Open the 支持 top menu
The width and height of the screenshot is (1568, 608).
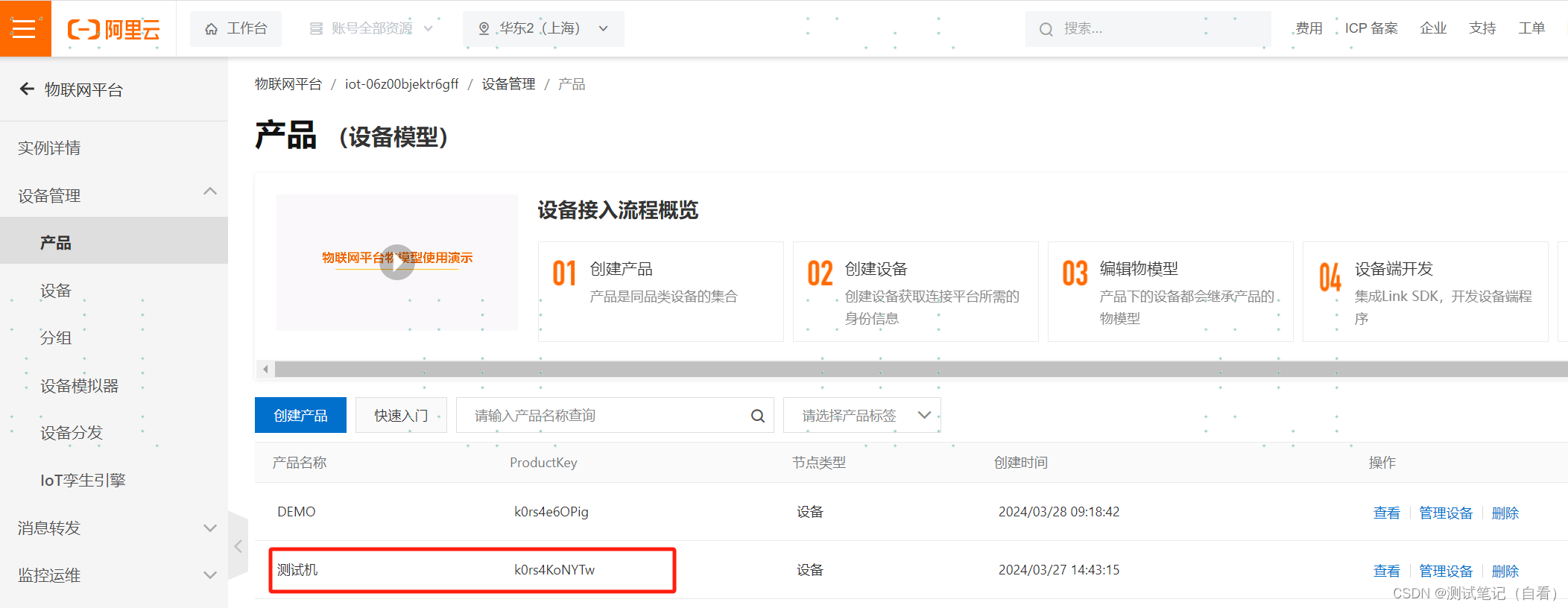click(1482, 28)
